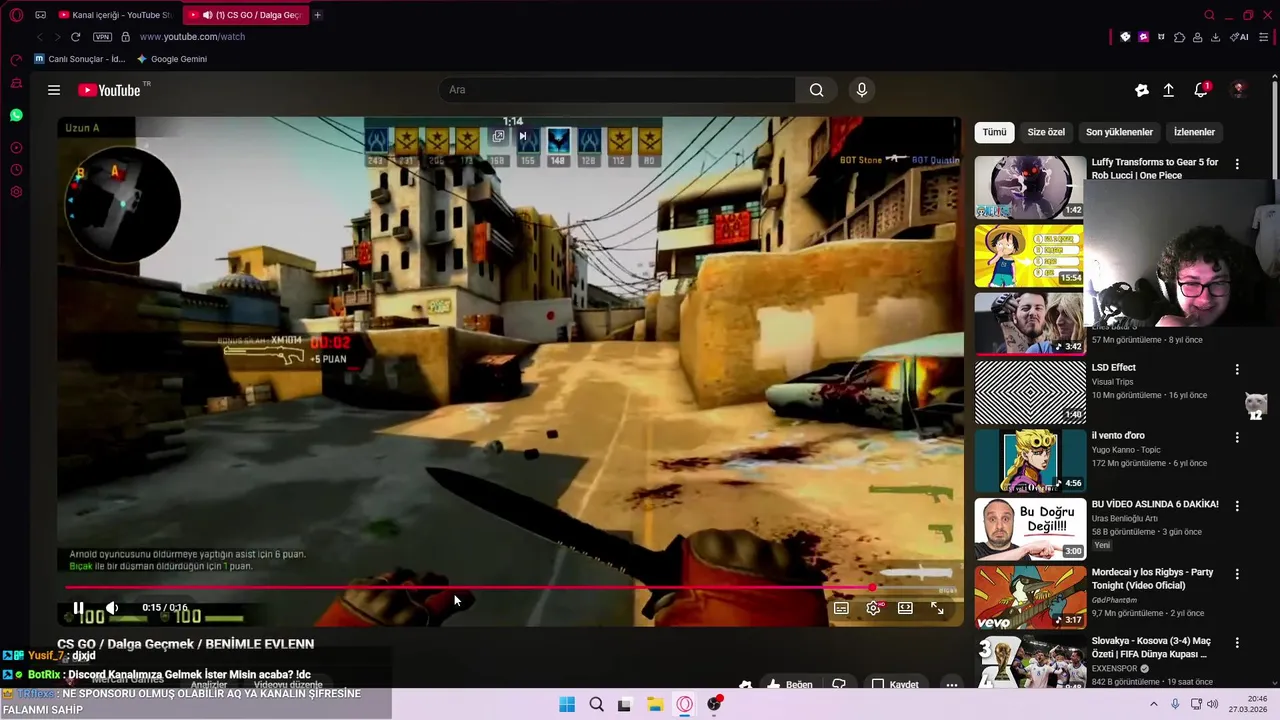
Task: Open options for the Slovakya - Kosova video
Action: pyautogui.click(x=1237, y=642)
